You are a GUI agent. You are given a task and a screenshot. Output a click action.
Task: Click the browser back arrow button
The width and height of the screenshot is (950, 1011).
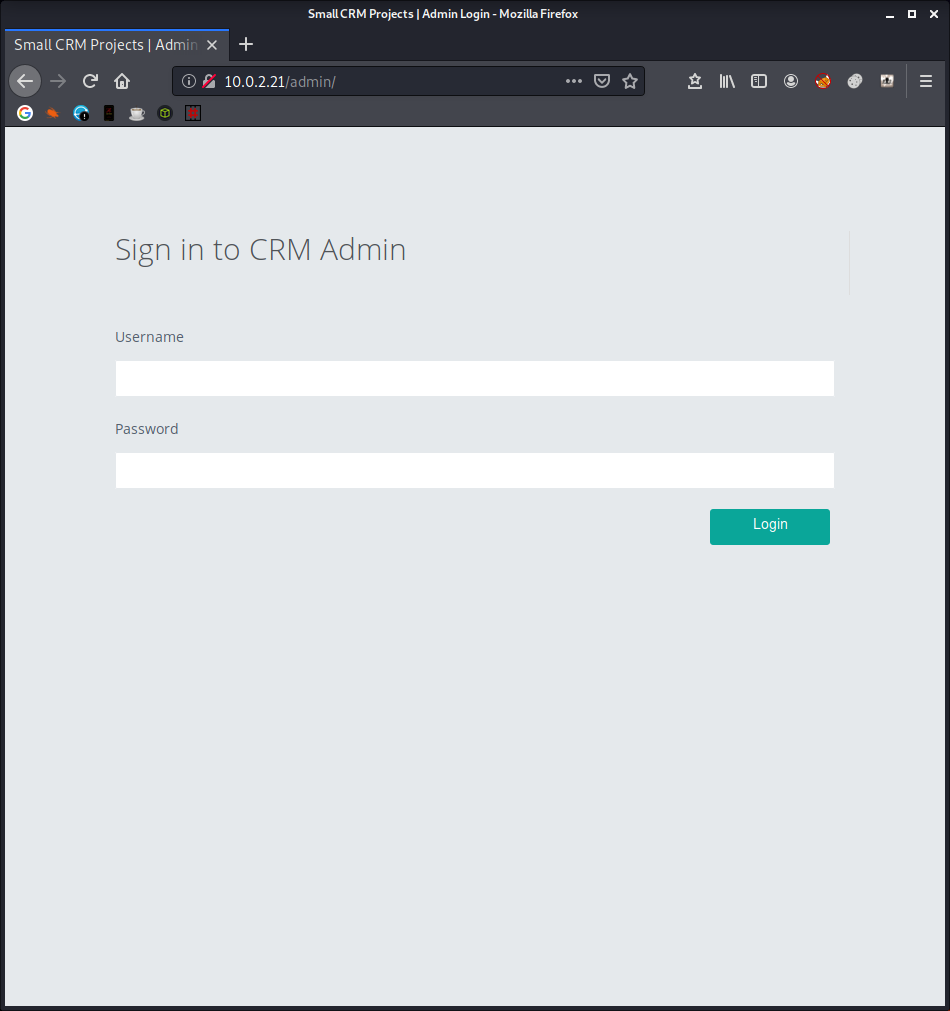pyautogui.click(x=25, y=81)
